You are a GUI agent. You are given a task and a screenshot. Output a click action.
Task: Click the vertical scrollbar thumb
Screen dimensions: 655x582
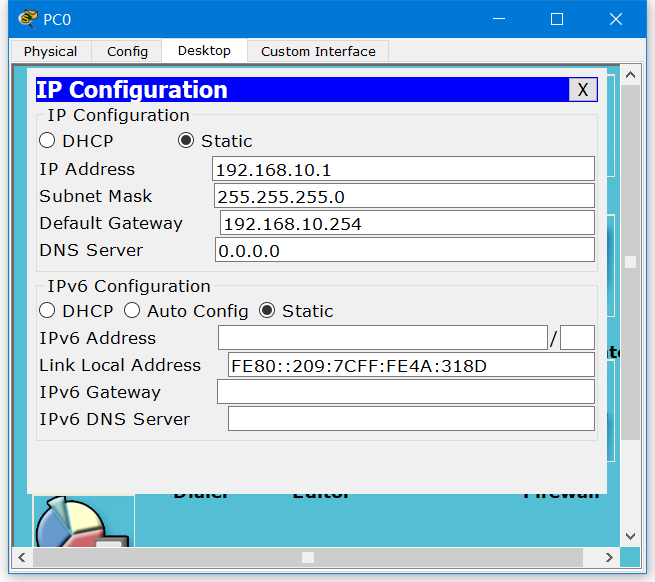click(x=630, y=262)
